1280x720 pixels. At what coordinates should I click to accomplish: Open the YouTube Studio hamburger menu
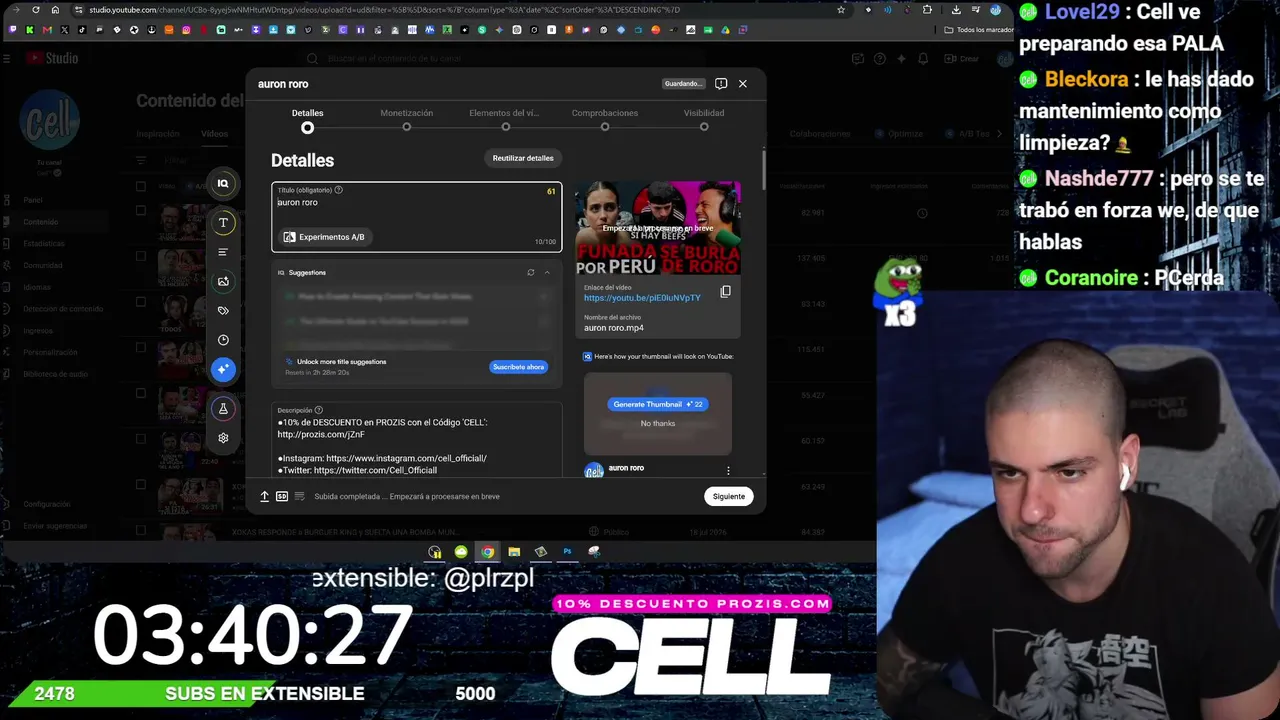8,59
